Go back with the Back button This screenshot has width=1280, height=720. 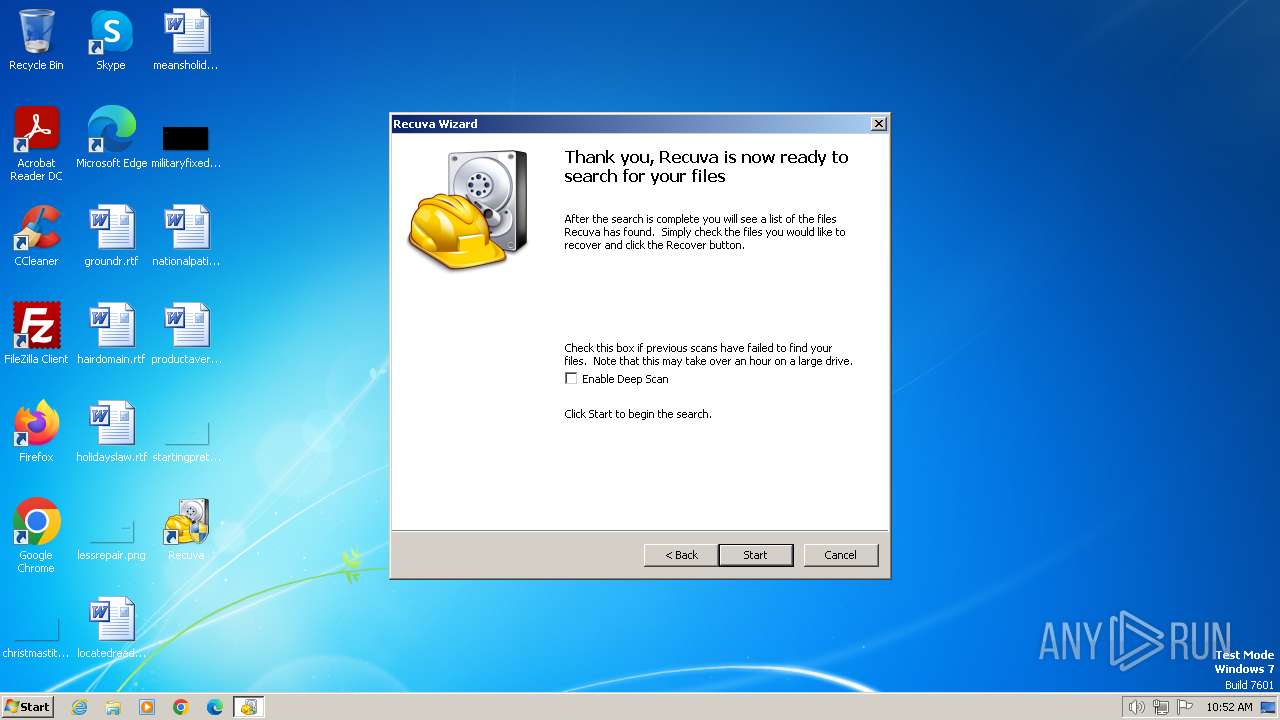(681, 555)
